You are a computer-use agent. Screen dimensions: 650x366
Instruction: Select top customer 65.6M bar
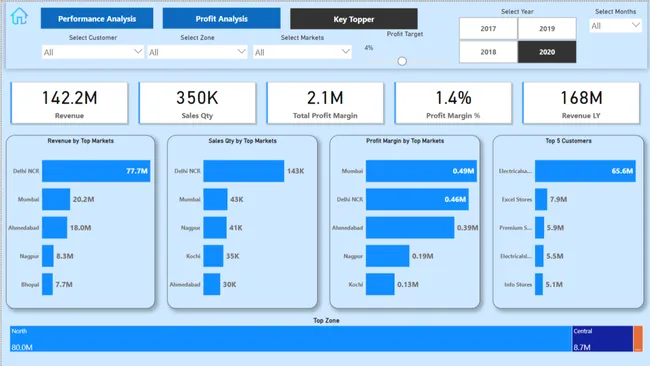585,171
